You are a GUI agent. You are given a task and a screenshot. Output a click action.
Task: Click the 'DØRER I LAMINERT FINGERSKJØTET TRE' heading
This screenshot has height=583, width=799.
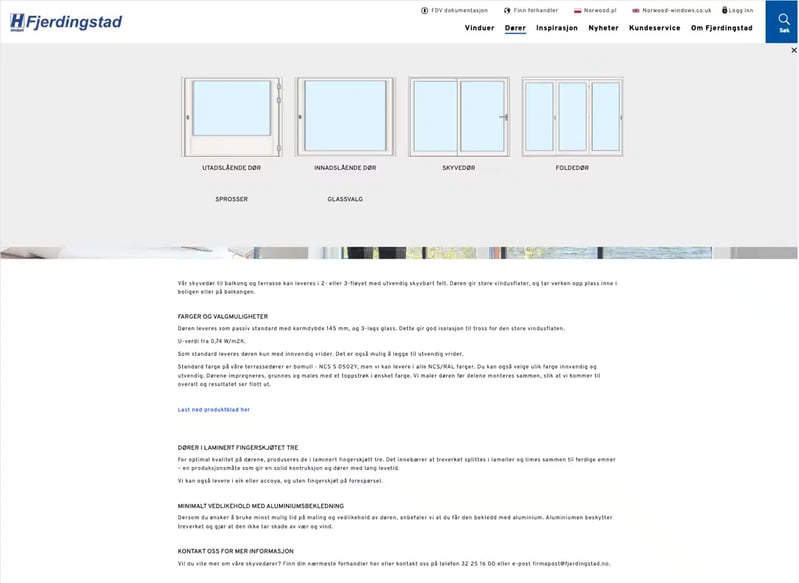pos(238,447)
